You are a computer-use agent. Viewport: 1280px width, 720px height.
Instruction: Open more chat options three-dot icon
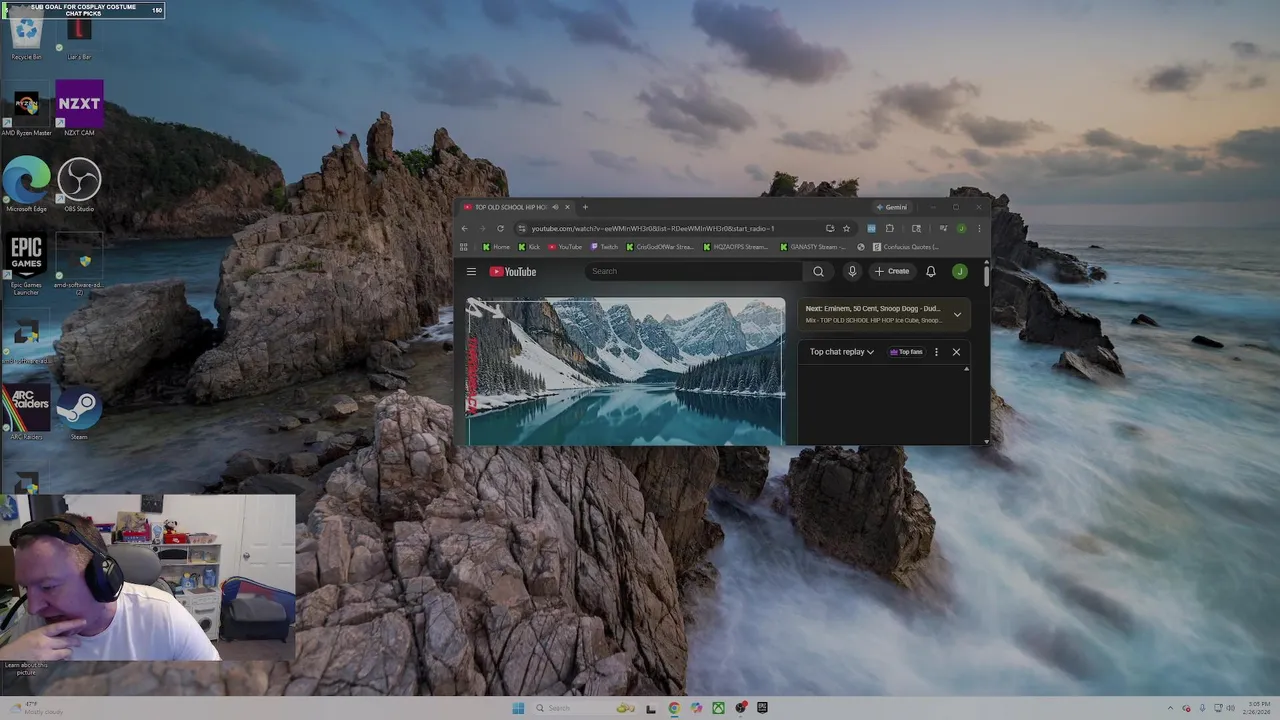coord(936,352)
